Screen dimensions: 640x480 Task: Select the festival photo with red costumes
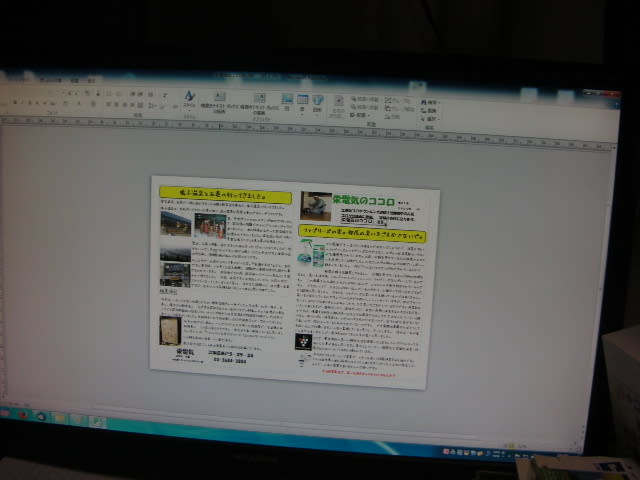[210, 226]
